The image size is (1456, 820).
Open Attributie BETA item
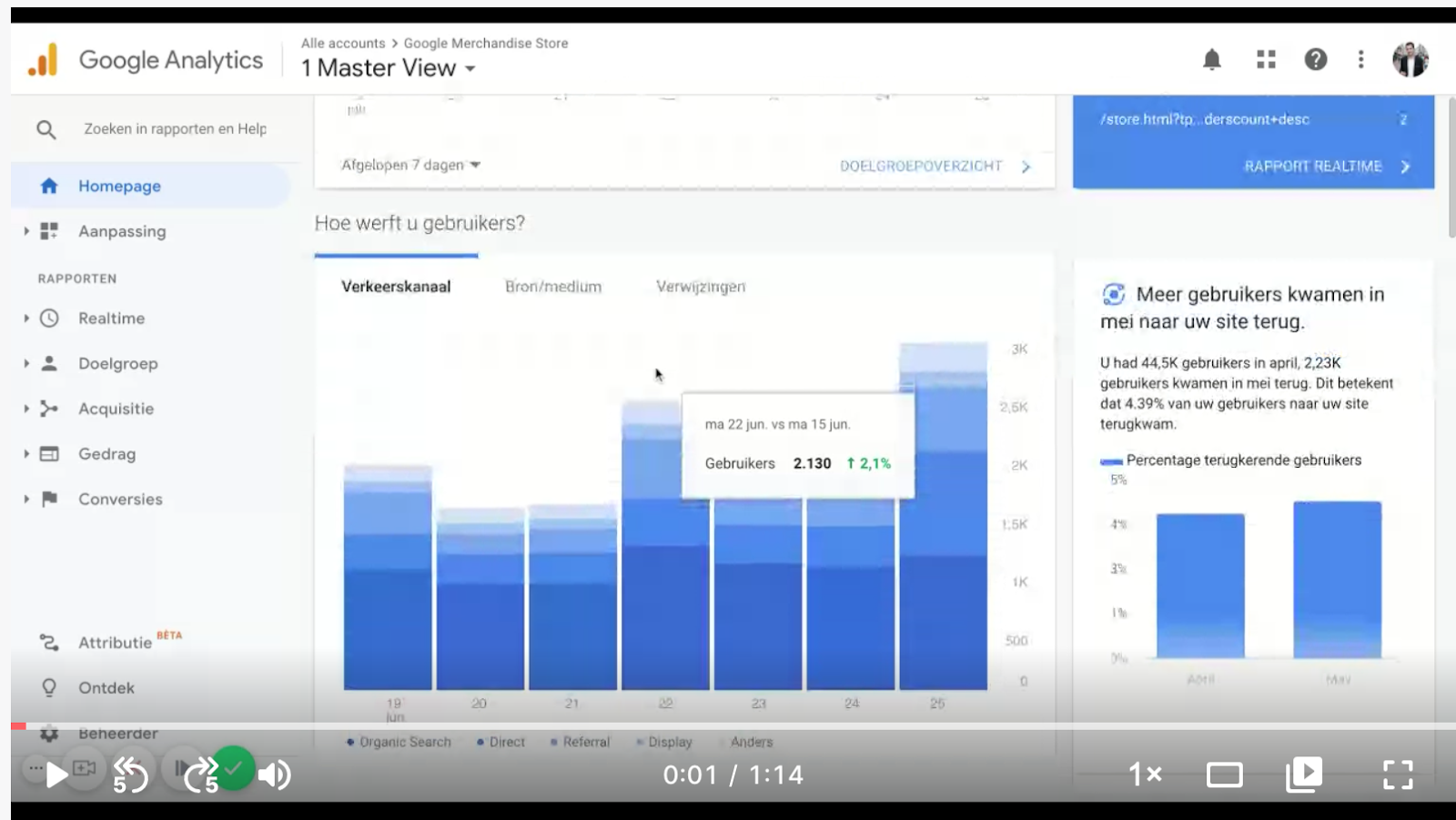coord(130,641)
